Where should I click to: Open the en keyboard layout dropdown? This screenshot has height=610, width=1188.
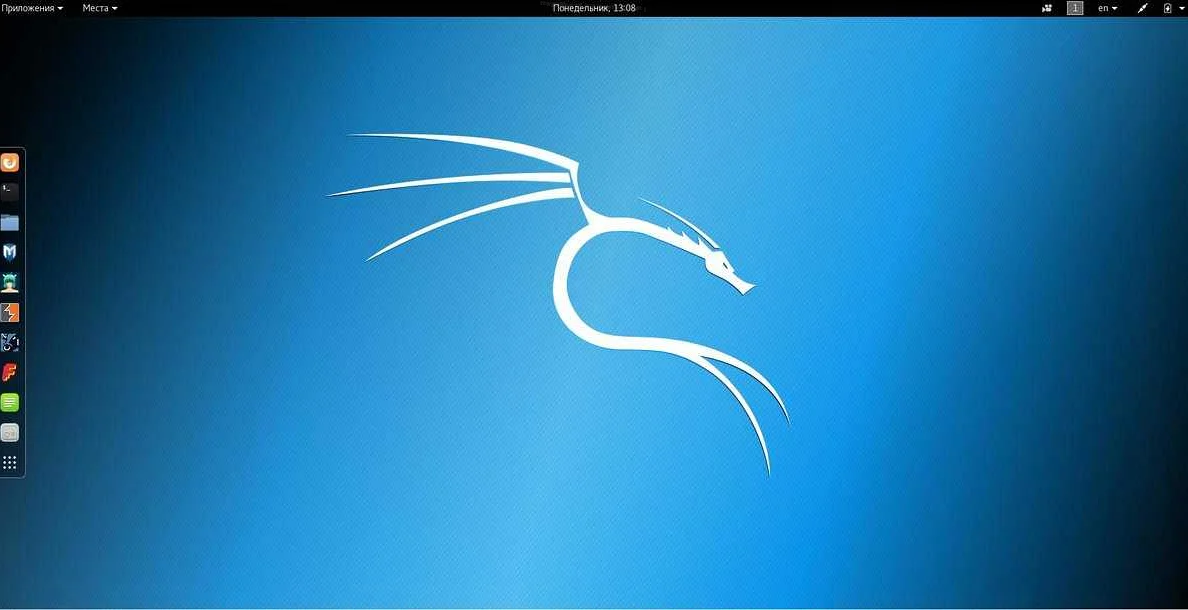1108,8
